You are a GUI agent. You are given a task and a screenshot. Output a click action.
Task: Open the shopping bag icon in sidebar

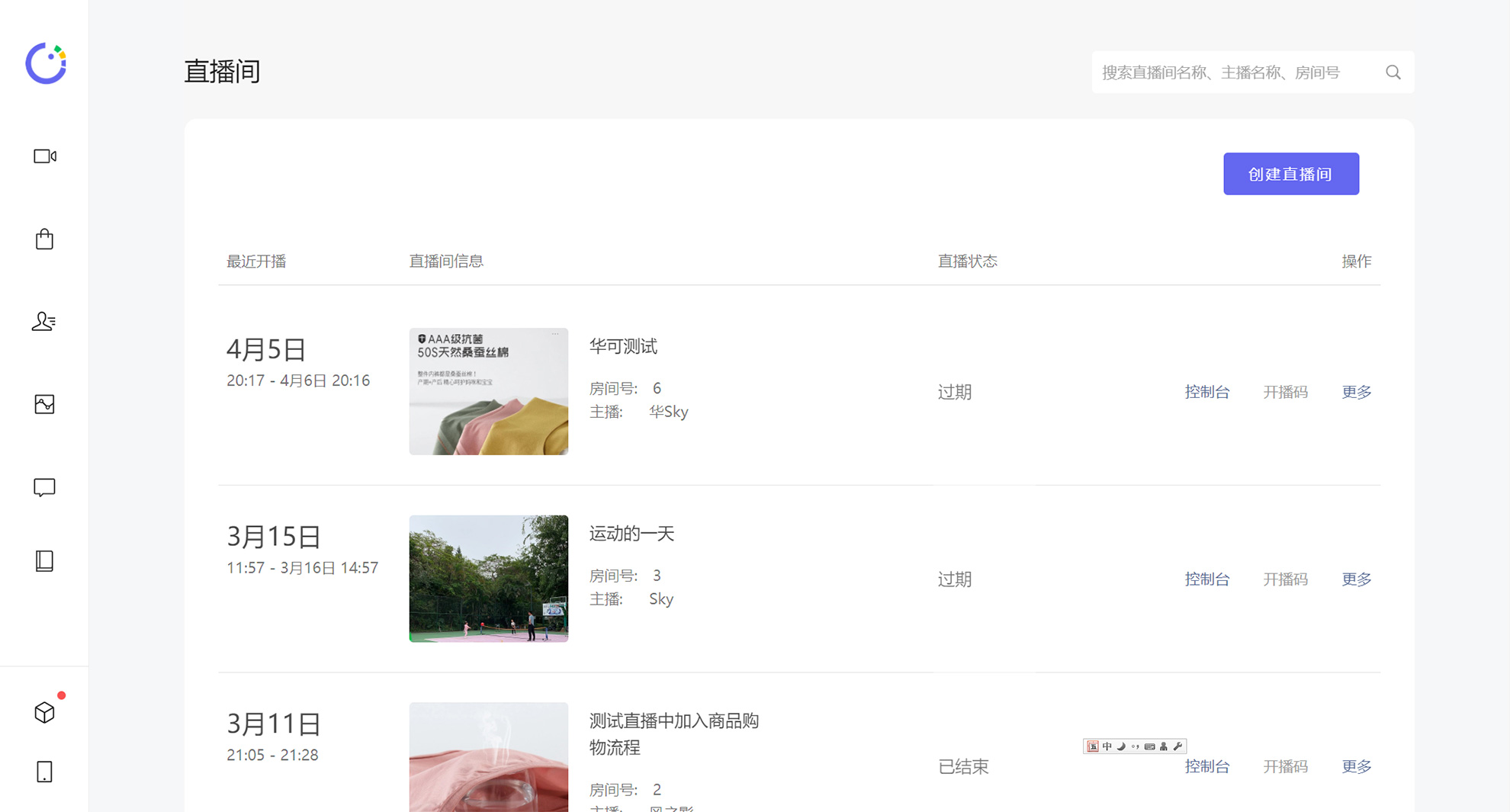(x=44, y=239)
